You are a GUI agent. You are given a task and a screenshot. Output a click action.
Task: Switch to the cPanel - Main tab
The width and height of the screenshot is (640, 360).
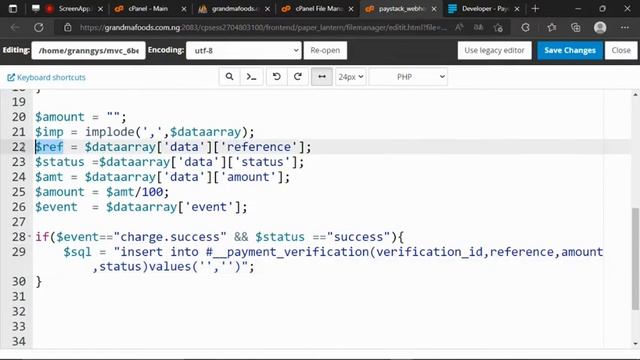pos(147,9)
